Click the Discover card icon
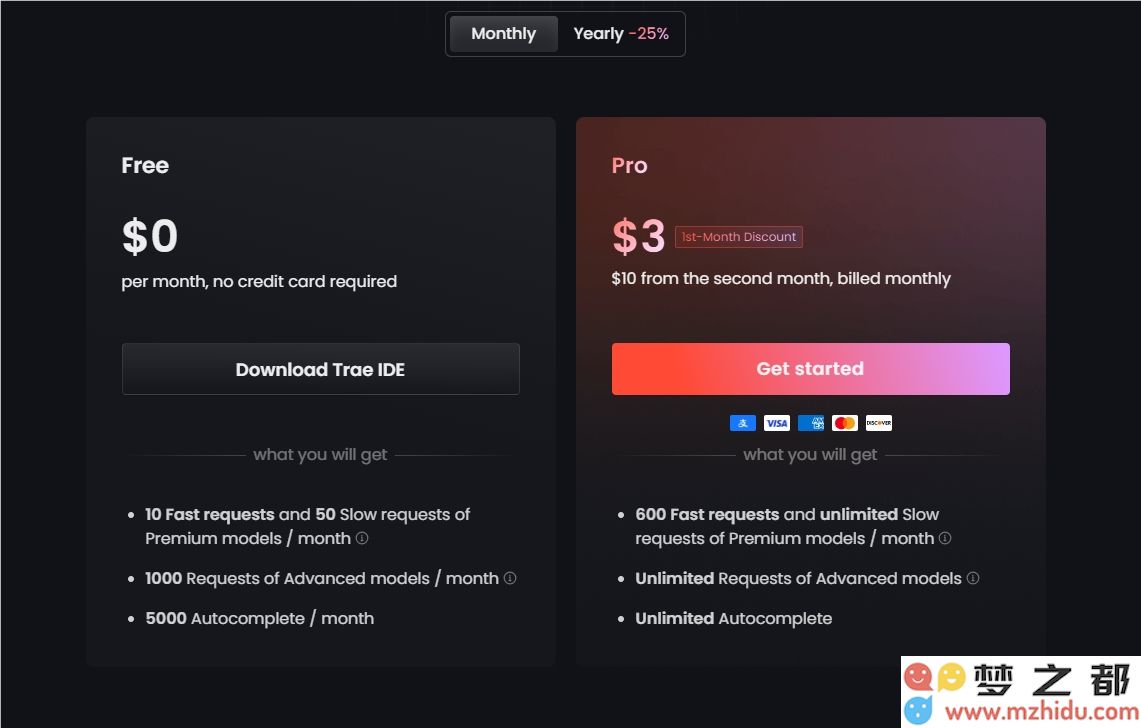This screenshot has height=728, width=1141. pos(878,423)
